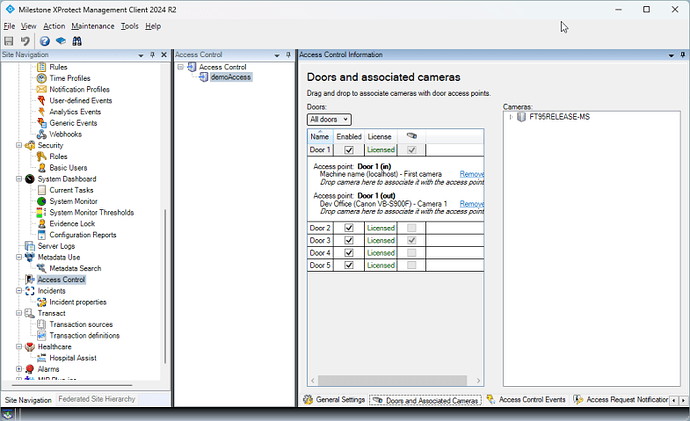Click the Save toolbar icon
Viewport: 690px width, 421px height.
click(x=8, y=41)
